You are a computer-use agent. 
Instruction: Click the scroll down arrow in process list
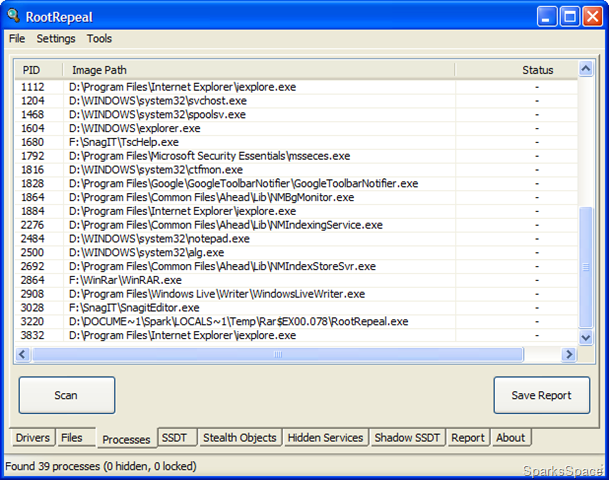click(586, 337)
